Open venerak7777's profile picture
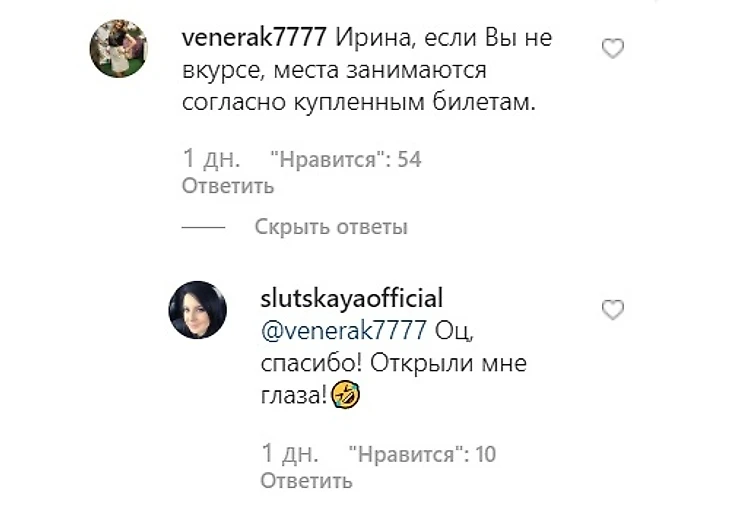Viewport: 730px width, 508px height. pos(119,48)
